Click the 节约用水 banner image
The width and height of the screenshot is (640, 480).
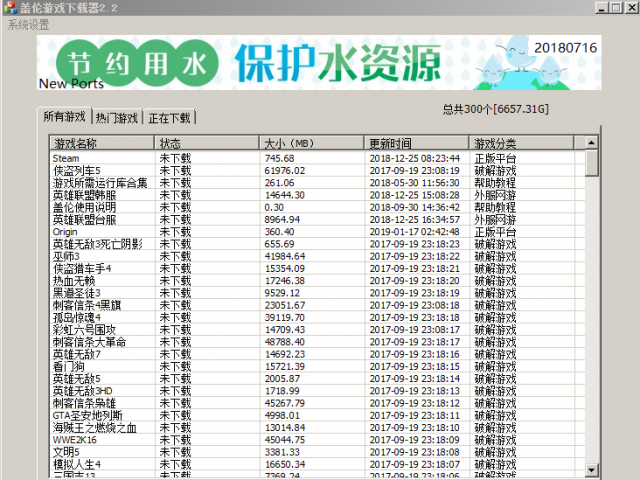tap(319, 62)
